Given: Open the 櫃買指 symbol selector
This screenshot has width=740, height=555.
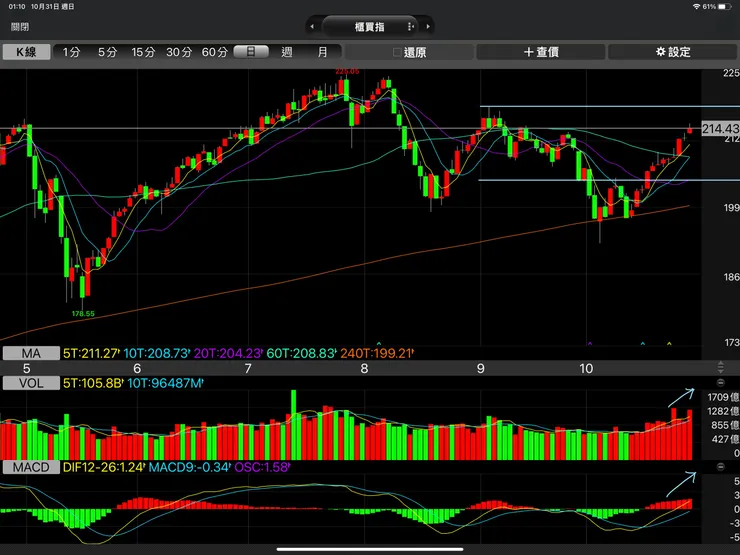Looking at the screenshot, I should pyautogui.click(x=370, y=27).
